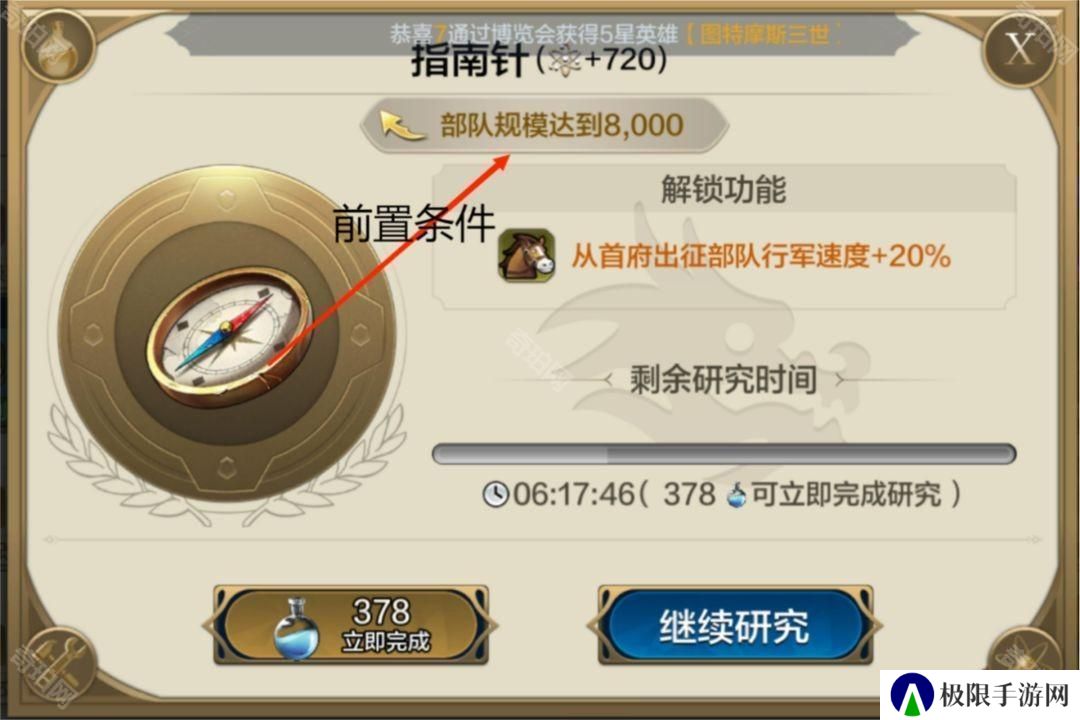Click the large compass emblem image
This screenshot has height=720, width=1080.
pyautogui.click(x=227, y=336)
